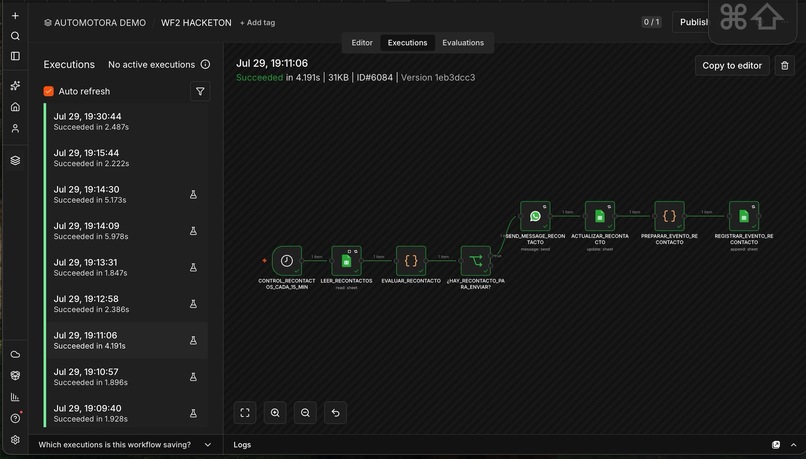This screenshot has width=806, height=459.
Task: Open AUTOMOTORA DEMO project breadcrumb
Action: pyautogui.click(x=95, y=23)
